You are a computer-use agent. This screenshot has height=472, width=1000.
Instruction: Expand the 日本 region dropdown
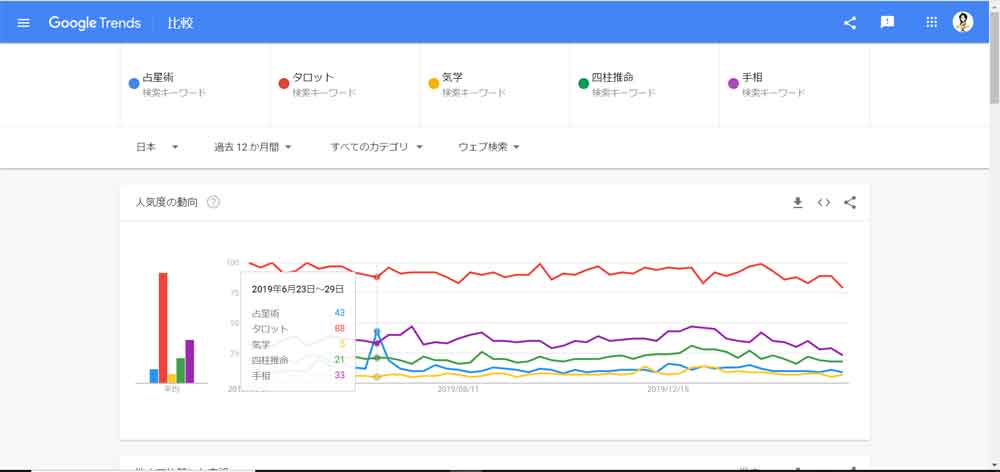click(x=157, y=147)
